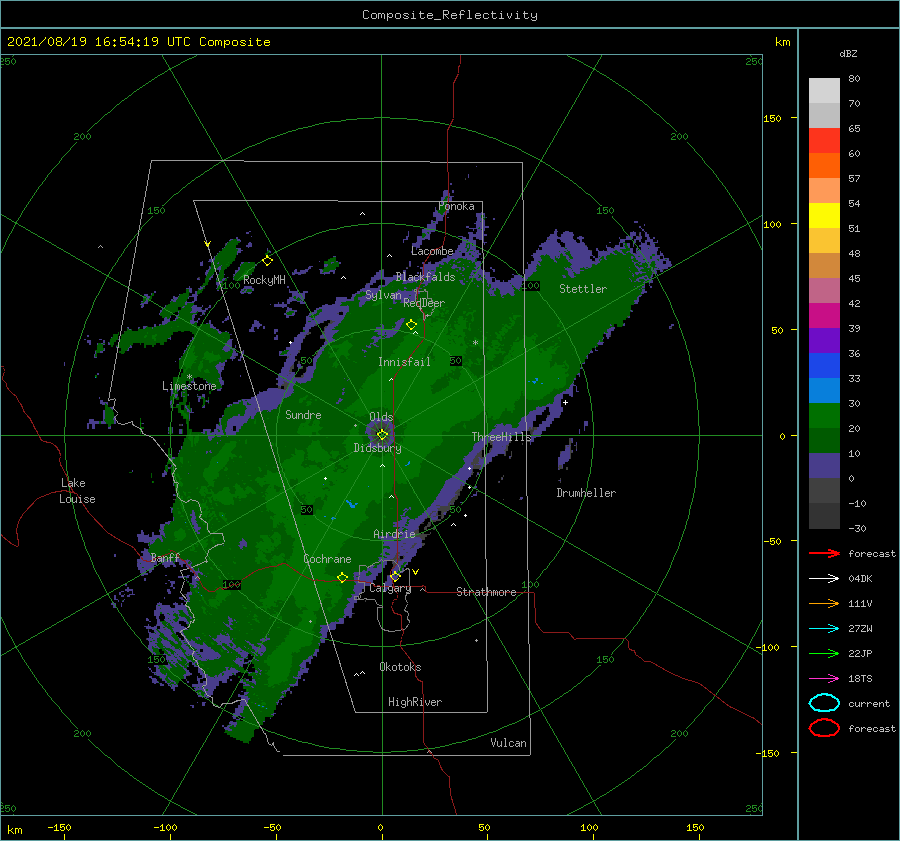900x841 pixels.
Task: Click the 2021/08/19 16:54:19 UTC timestamp
Action: point(99,42)
